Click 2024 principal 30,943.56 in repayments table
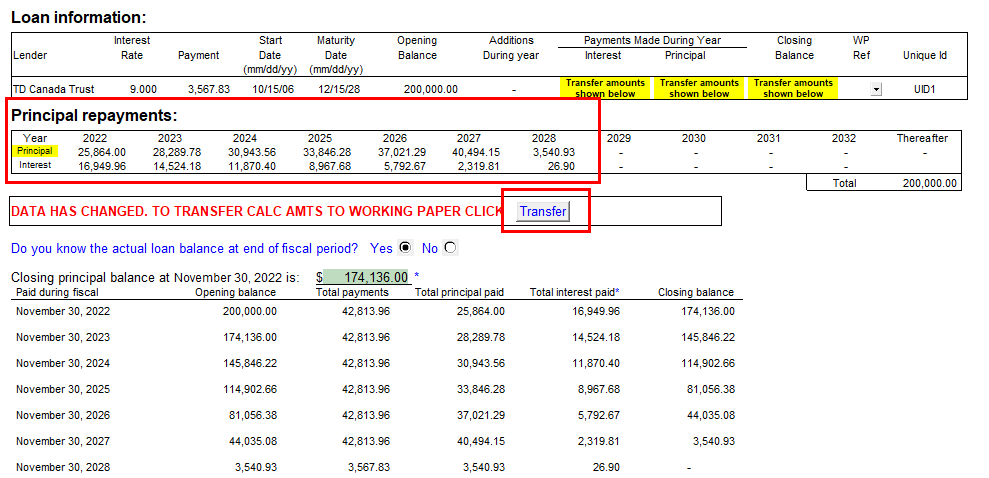Screen dimensions: 989x478 tap(252, 152)
